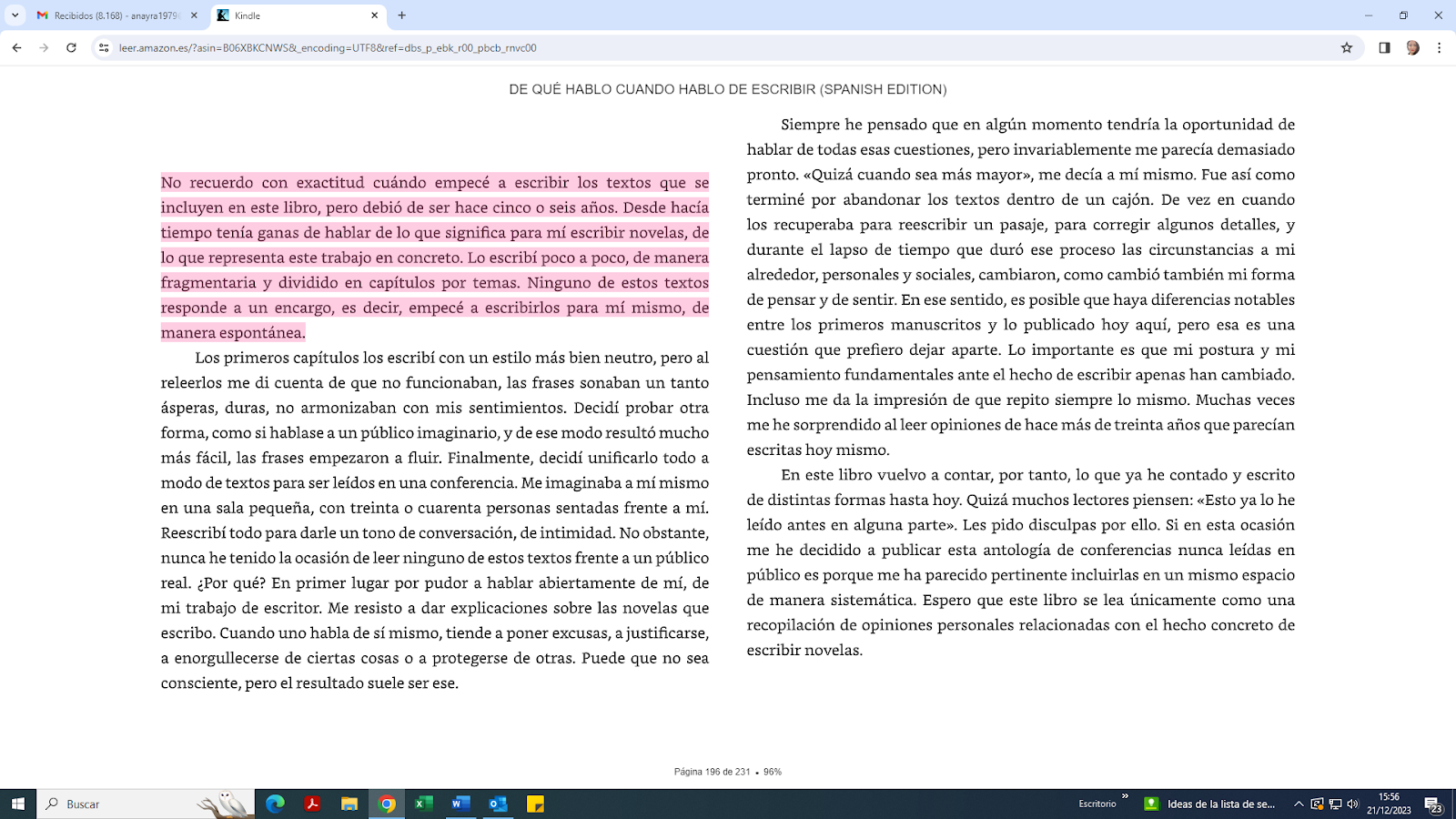Screen dimensions: 1456x819
Task: Click the pink highlighted paragraph
Action: tap(435, 258)
